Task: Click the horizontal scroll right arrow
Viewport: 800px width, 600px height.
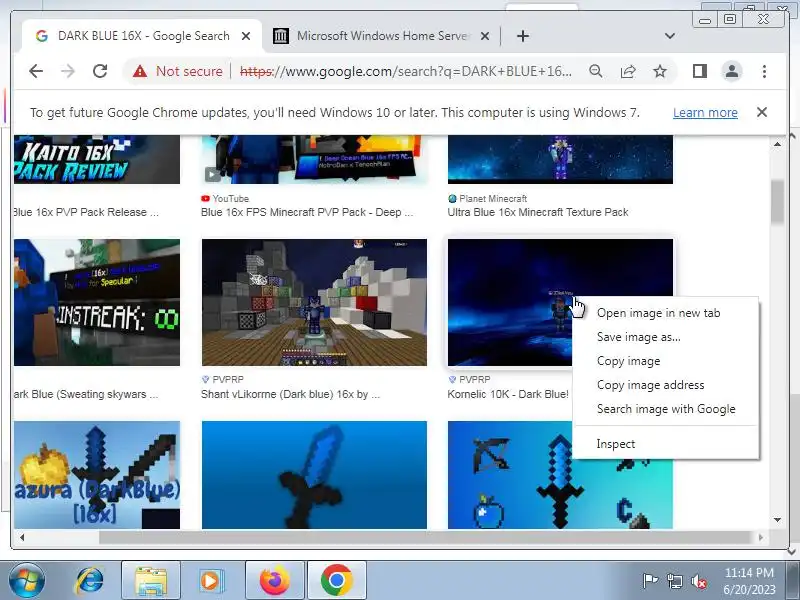Action: 761,537
